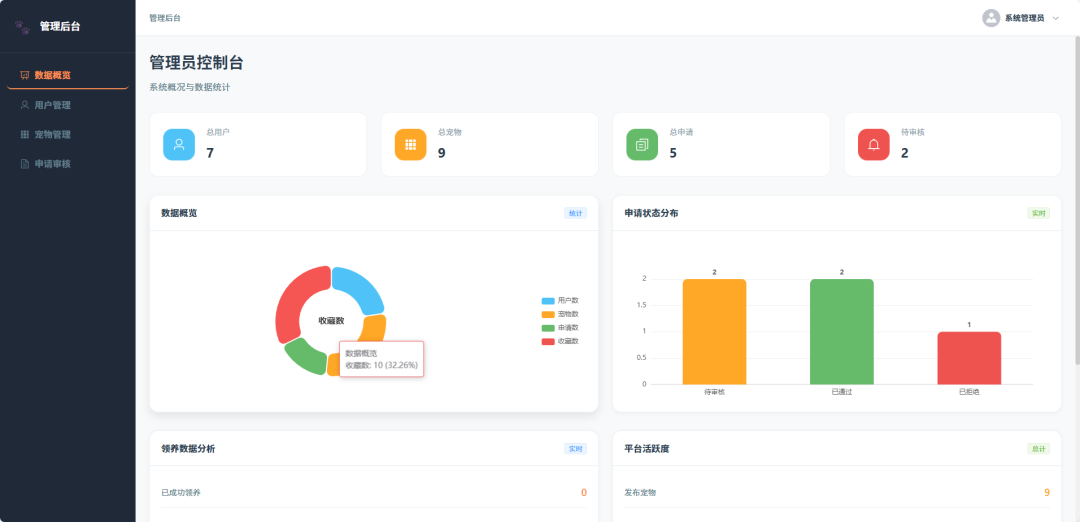This screenshot has height=522, width=1080.
Task: Click the 数据概览 sidebar monitor icon
Action: pyautogui.click(x=25, y=75)
